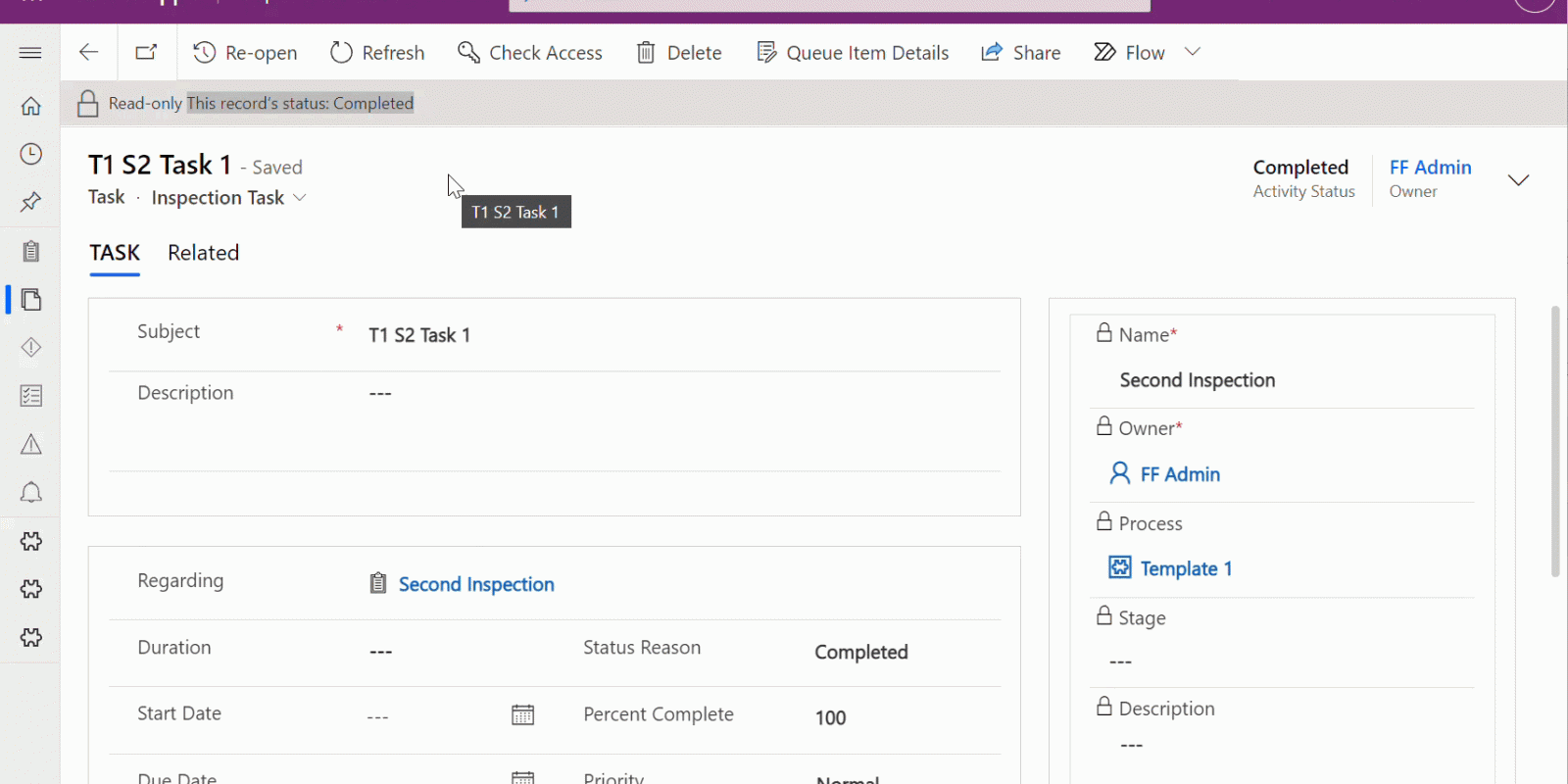
Task: Go back using the back arrow
Action: [89, 53]
